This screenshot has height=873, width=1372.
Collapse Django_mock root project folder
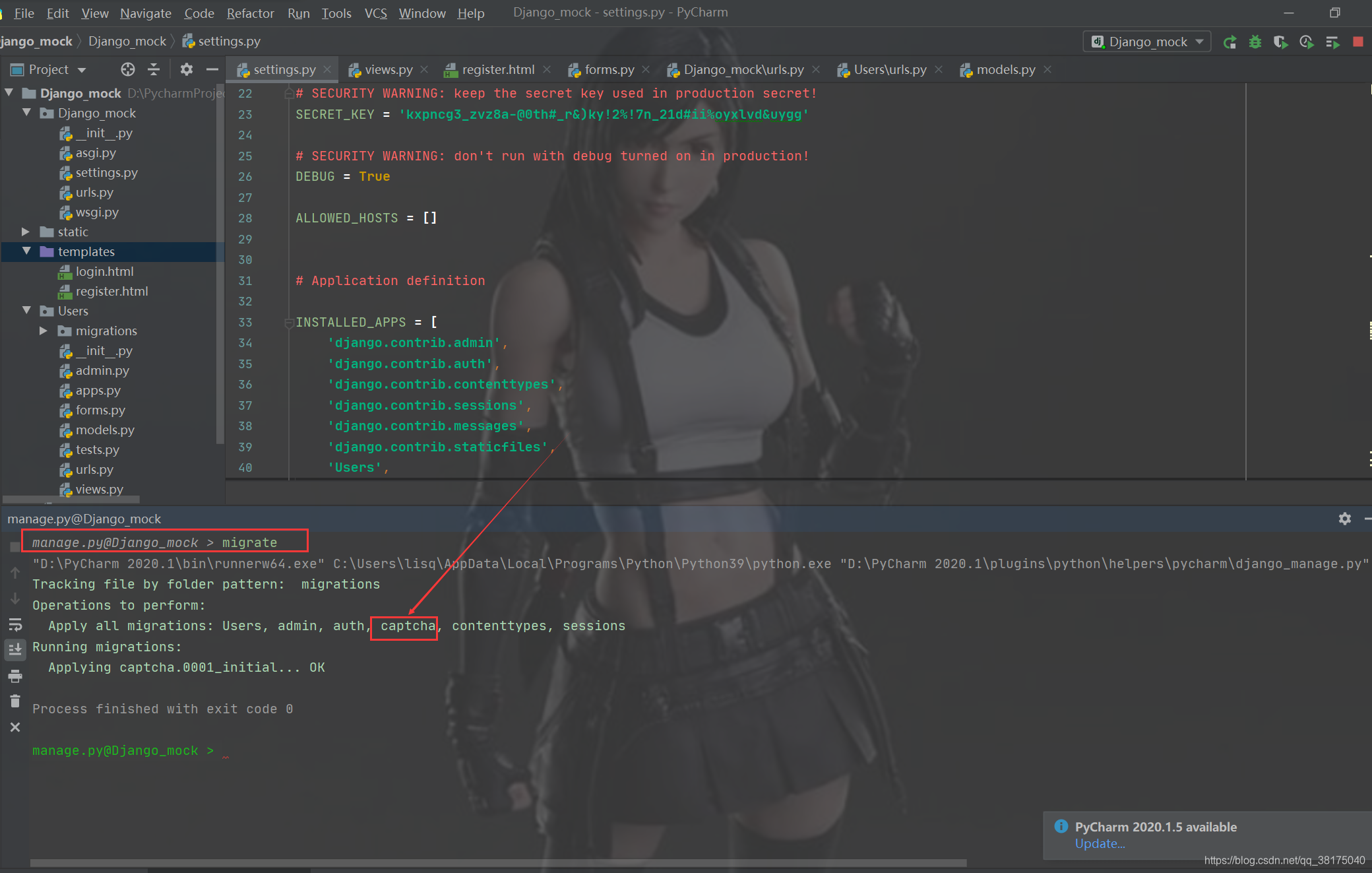click(9, 93)
